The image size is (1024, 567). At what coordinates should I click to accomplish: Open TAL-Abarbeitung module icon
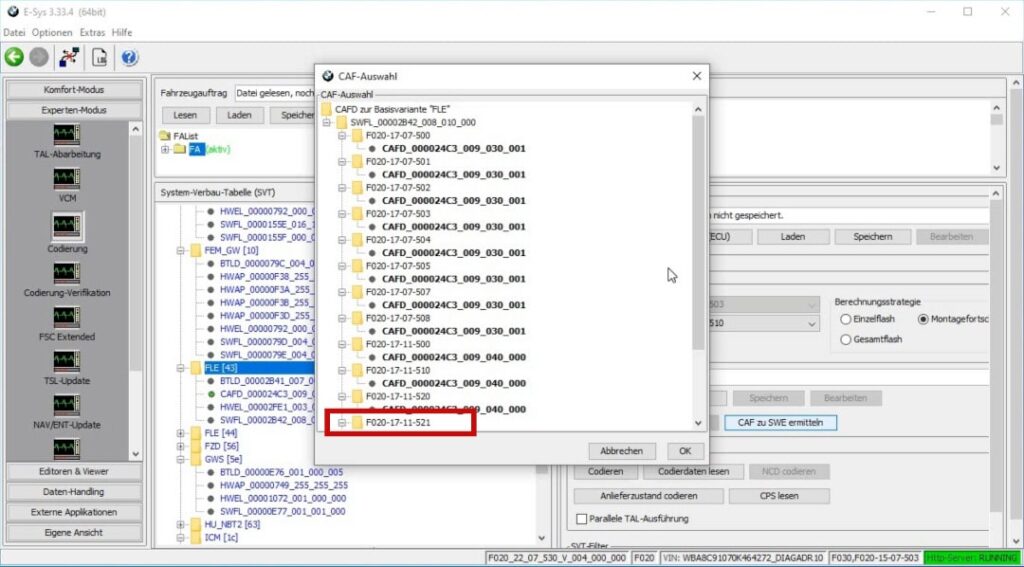coord(66,135)
